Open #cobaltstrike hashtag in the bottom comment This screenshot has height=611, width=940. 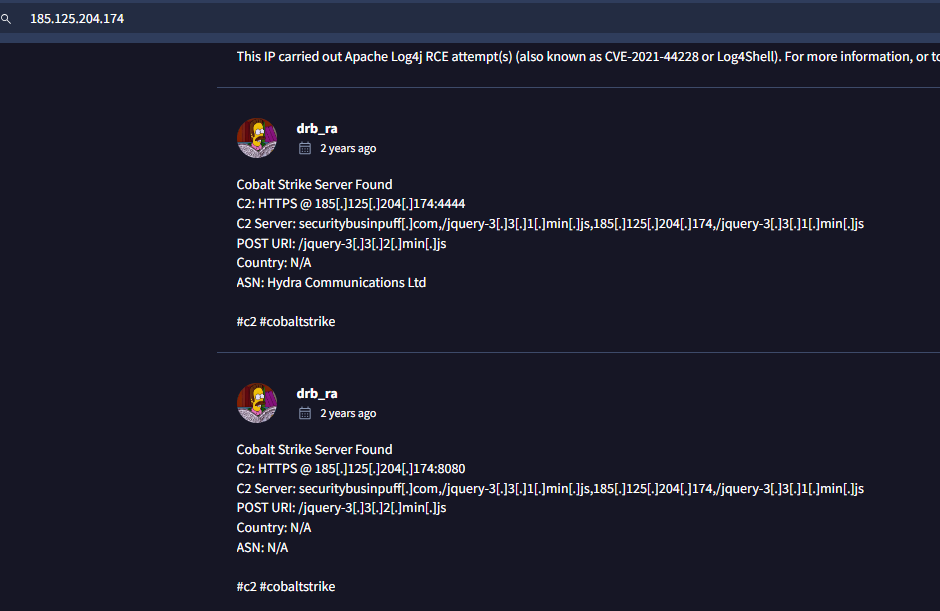pyautogui.click(x=297, y=586)
